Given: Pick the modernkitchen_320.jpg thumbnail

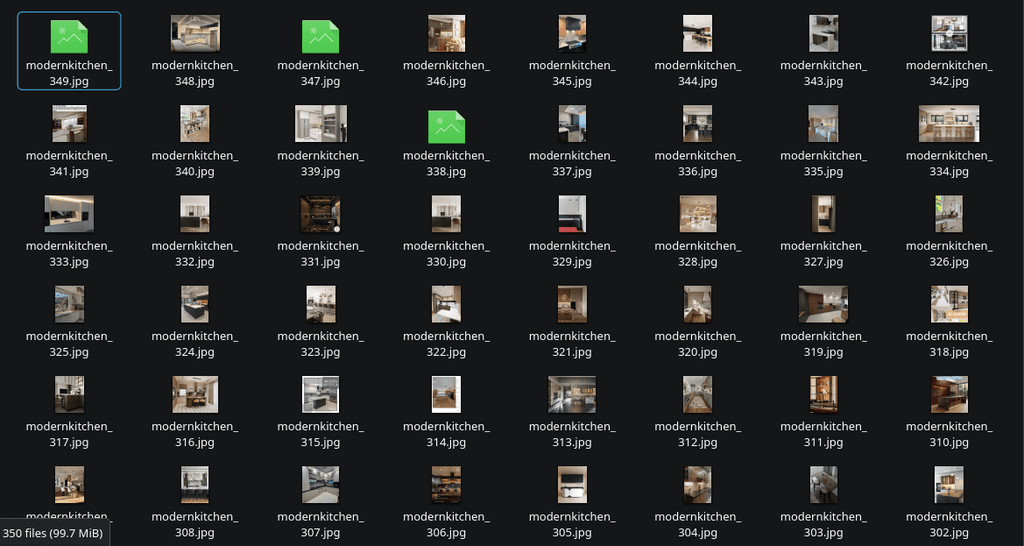Looking at the screenshot, I should pos(697,304).
